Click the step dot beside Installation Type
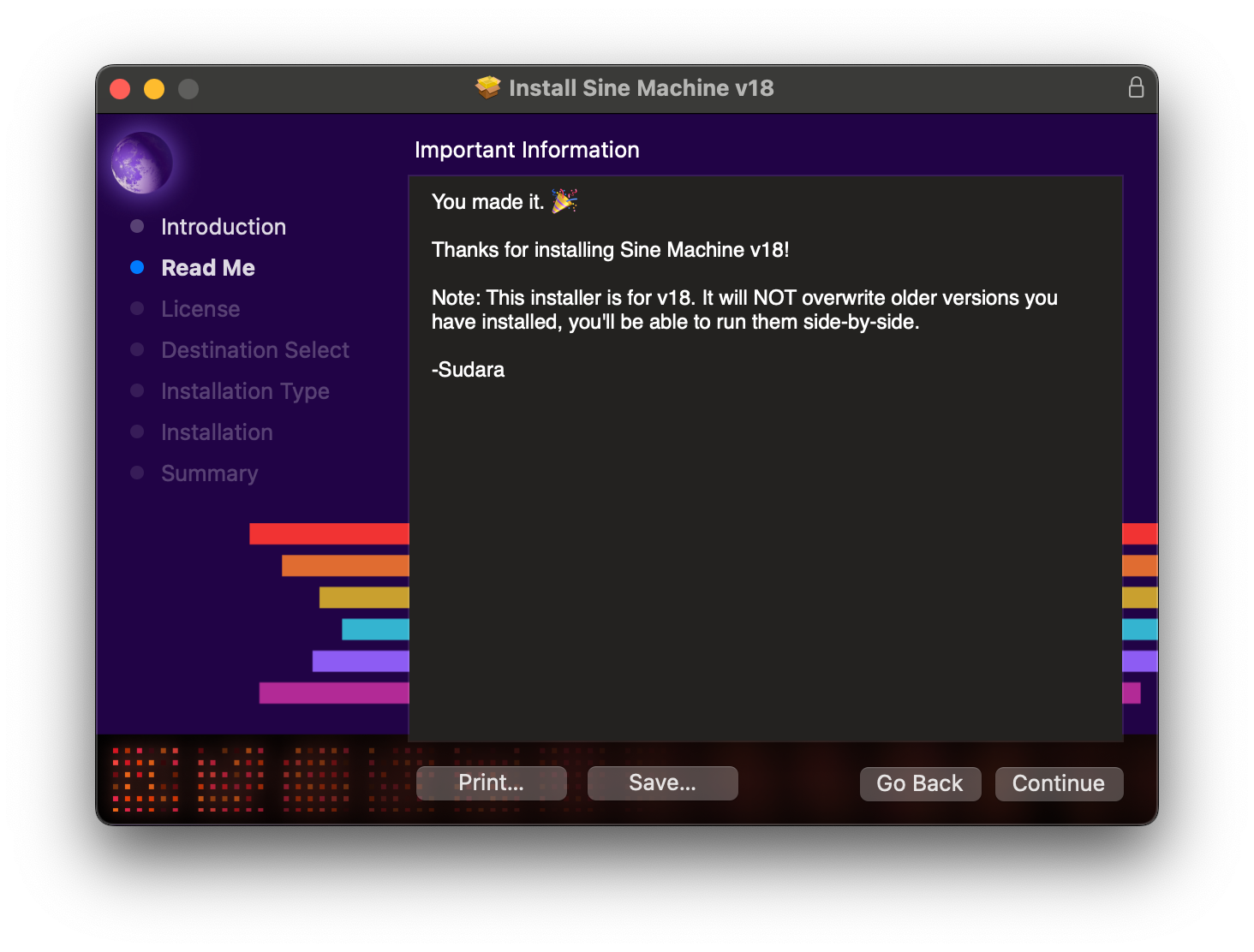1254x952 pixels. (138, 390)
